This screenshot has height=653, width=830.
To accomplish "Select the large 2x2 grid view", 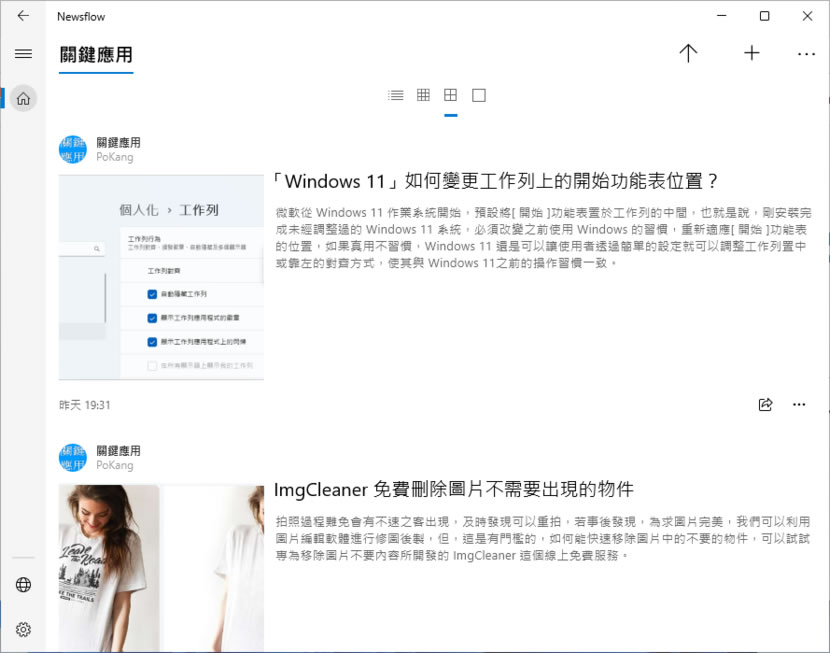I will point(451,95).
